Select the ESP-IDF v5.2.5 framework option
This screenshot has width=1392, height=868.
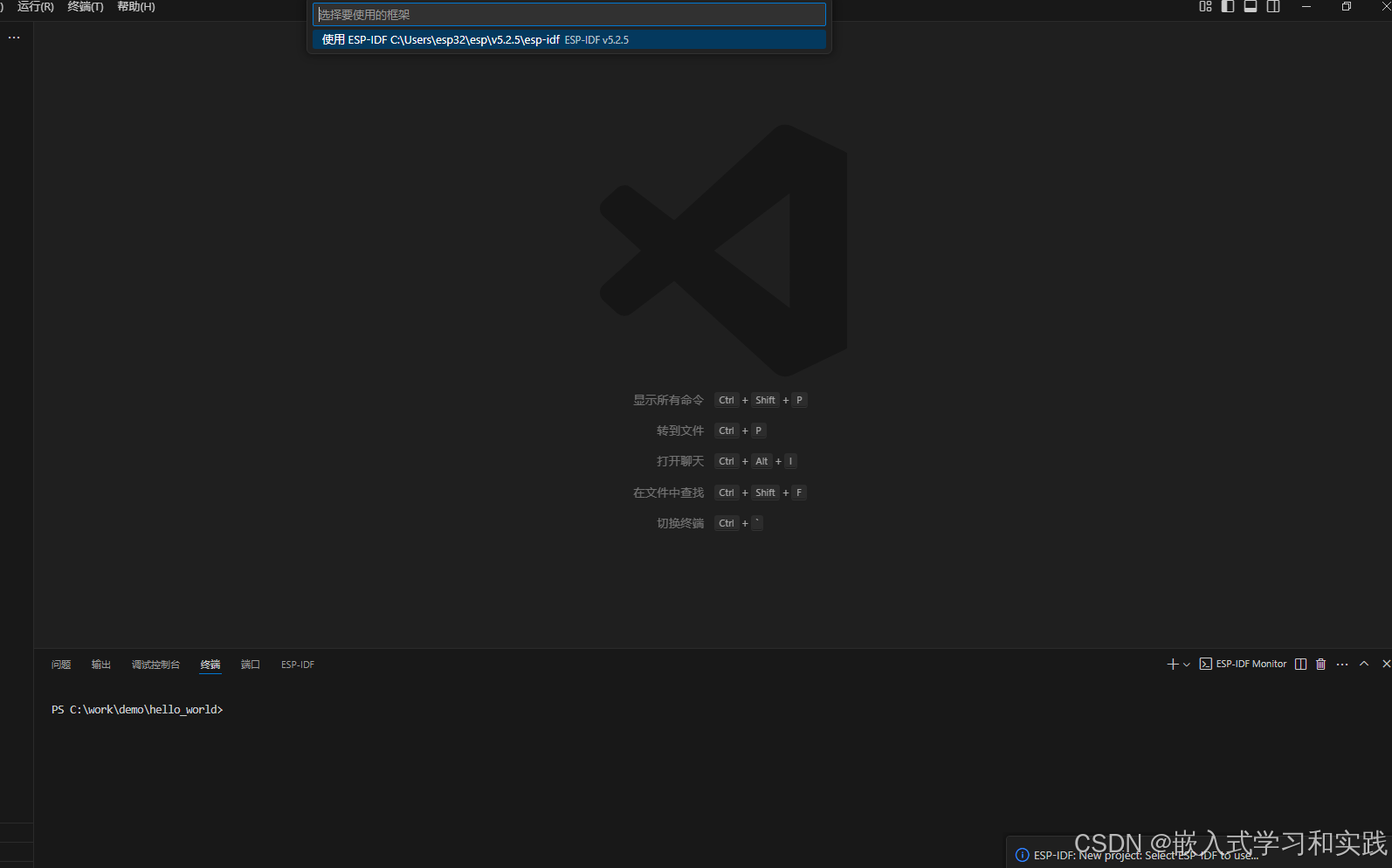569,39
